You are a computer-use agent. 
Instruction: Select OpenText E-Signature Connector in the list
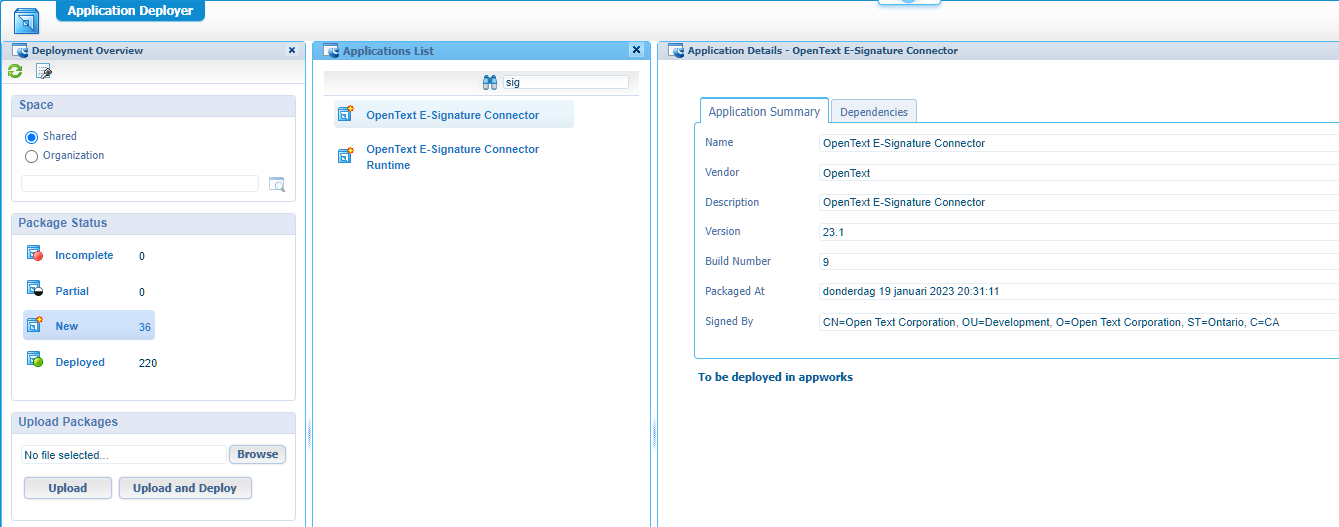tap(452, 115)
